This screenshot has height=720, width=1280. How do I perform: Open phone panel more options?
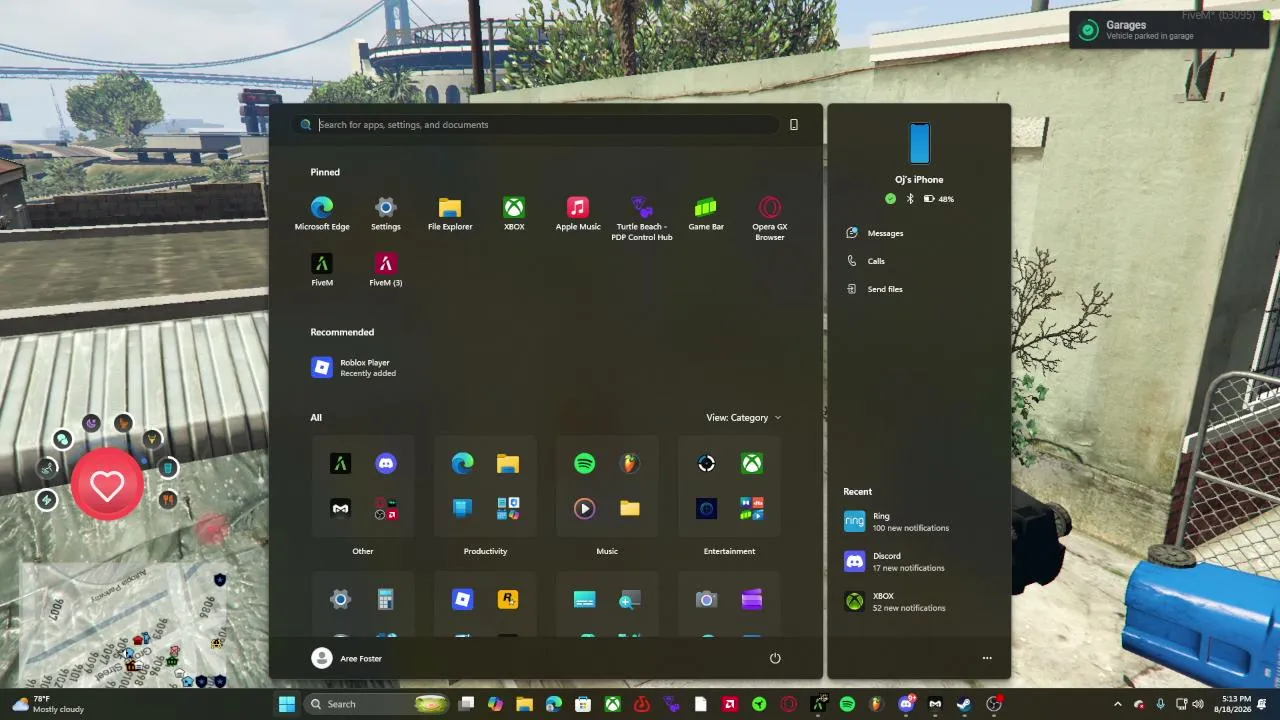coord(987,658)
